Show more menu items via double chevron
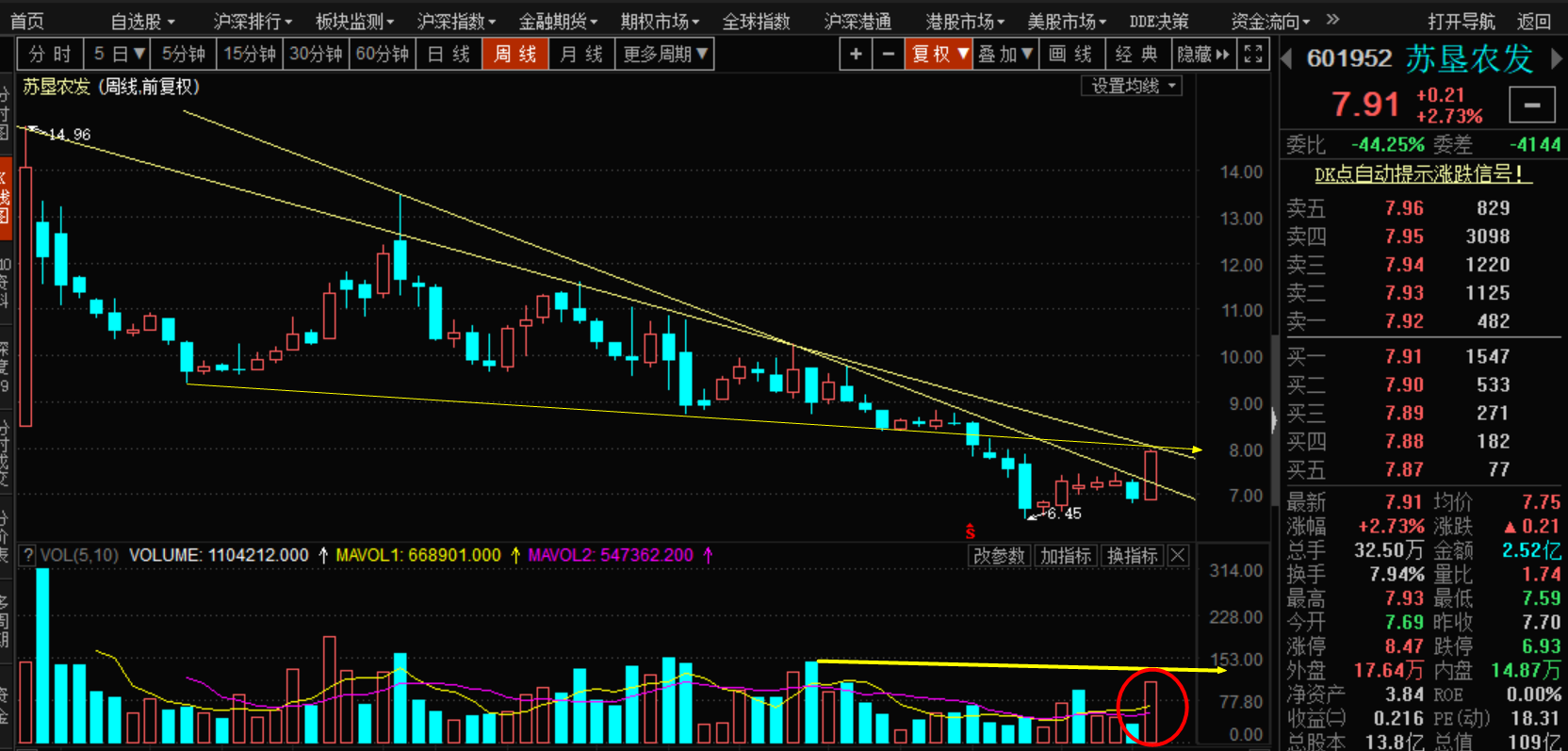 (x=1332, y=19)
